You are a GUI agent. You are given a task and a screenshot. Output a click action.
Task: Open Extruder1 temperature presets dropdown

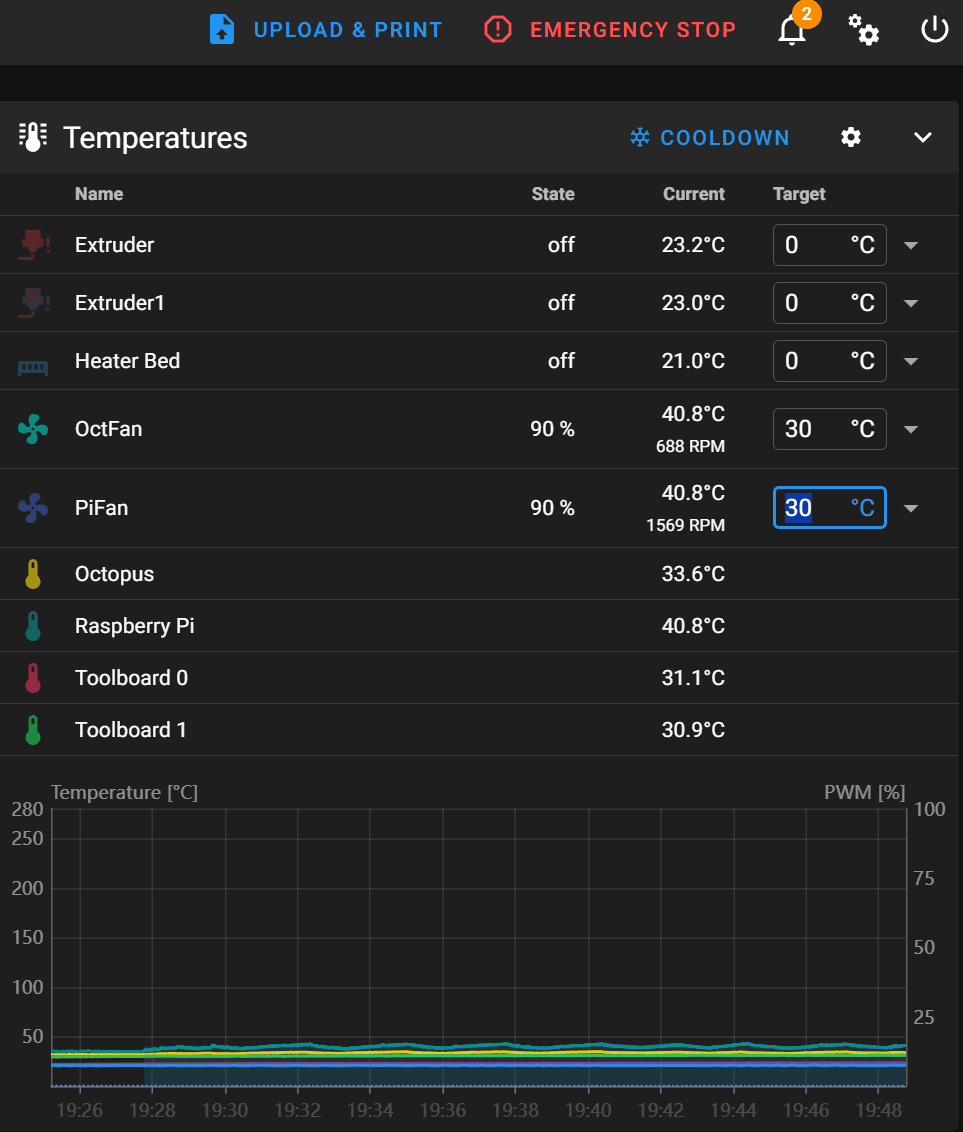coord(911,303)
